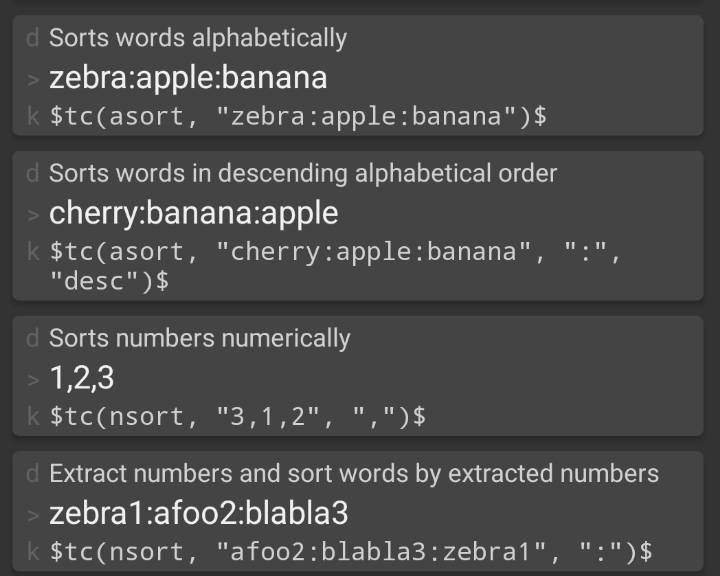Select the 'Extract numbers and sort words' description
Image resolution: width=720 pixels, height=576 pixels.
354,474
